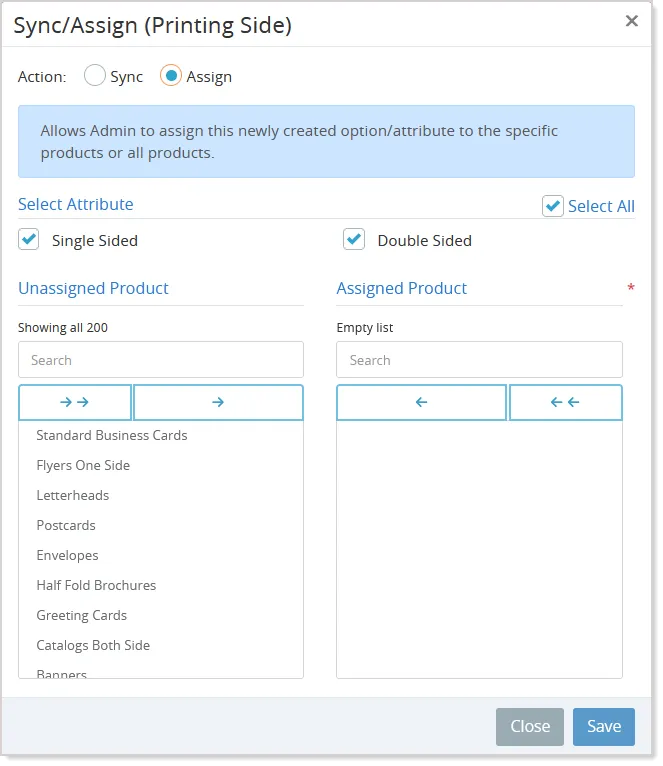This screenshot has width=663, height=766.
Task: Remove all products from assigned list
Action: (565, 402)
